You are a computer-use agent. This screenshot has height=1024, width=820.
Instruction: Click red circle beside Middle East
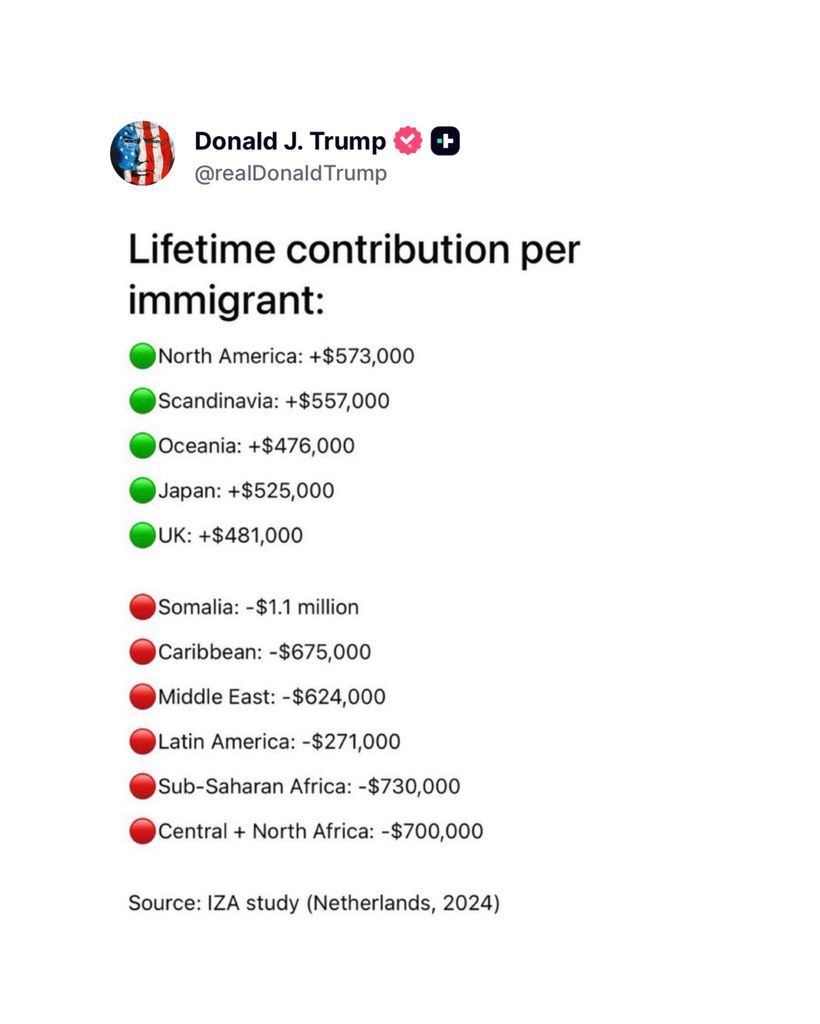[142, 697]
